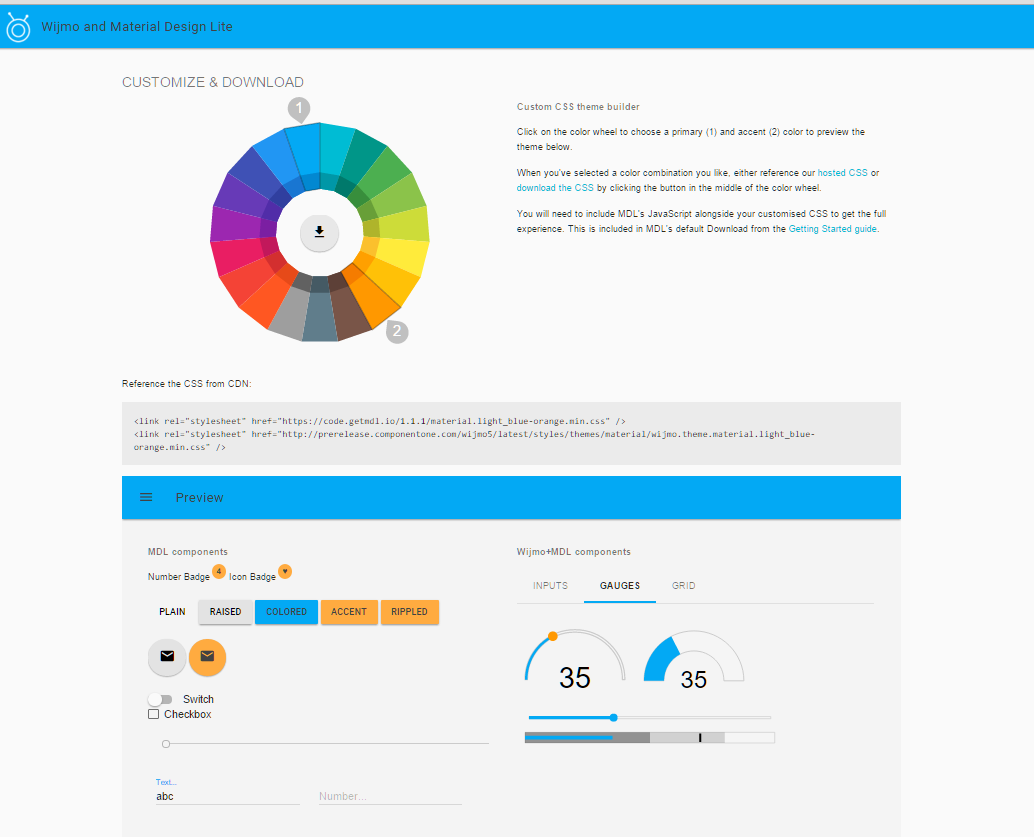Click the Wijmo logo in the header
Screen dimensions: 1034x837
[x=18, y=27]
